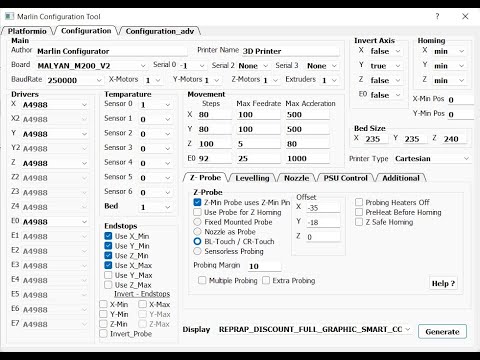Click the Printer Name field
The width and height of the screenshot is (480, 360).
pyautogui.click(x=290, y=51)
